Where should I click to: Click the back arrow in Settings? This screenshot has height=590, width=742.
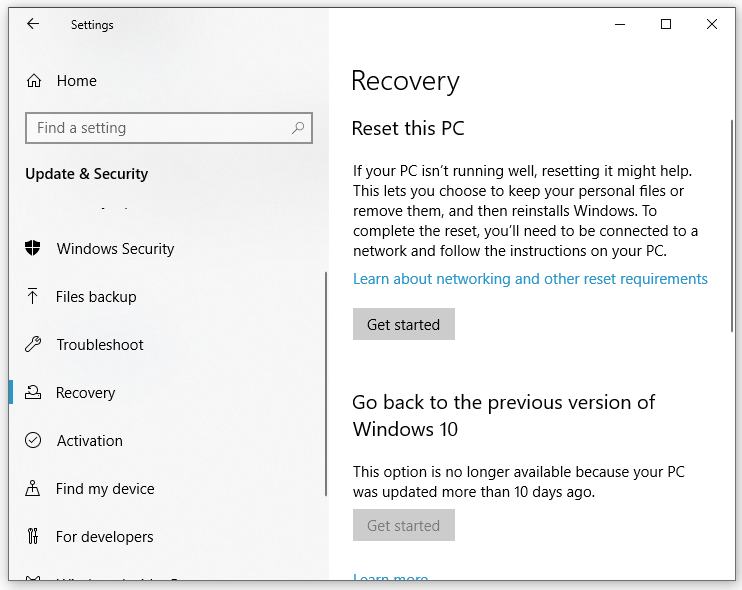click(33, 24)
